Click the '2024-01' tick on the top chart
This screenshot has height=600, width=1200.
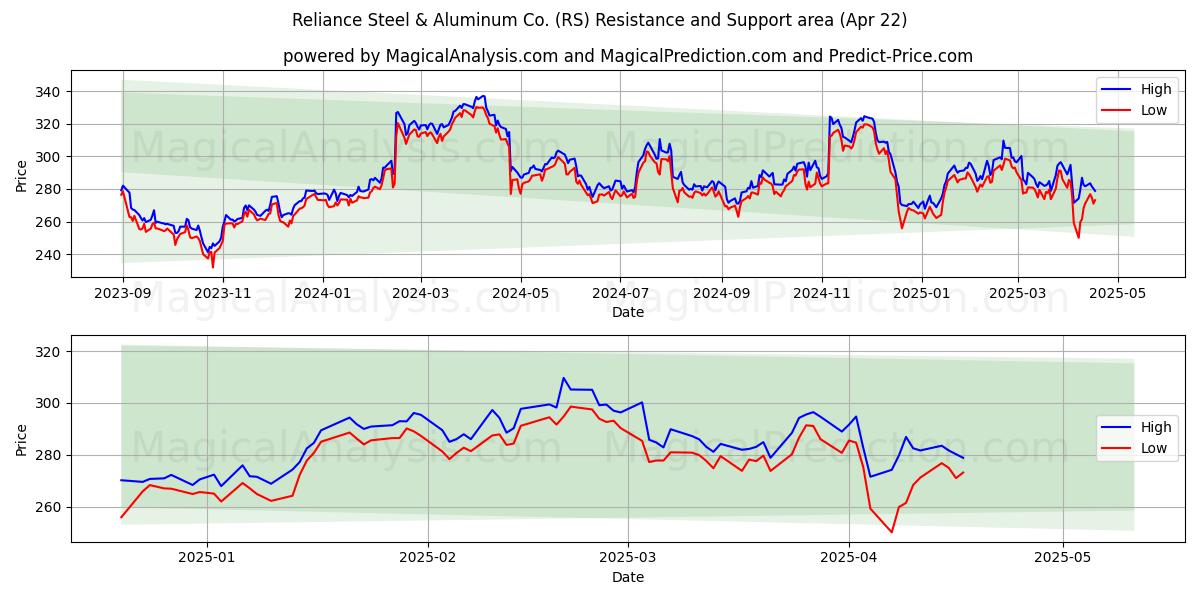(x=322, y=294)
